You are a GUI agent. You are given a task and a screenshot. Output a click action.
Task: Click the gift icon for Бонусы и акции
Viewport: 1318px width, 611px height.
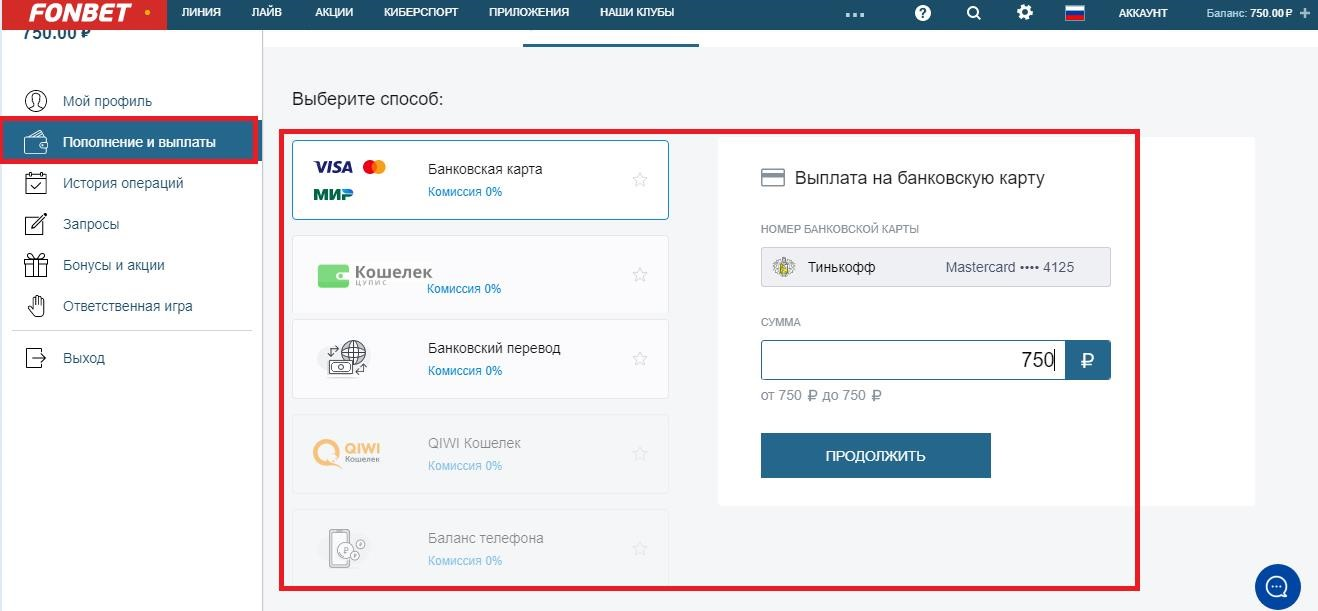36,265
